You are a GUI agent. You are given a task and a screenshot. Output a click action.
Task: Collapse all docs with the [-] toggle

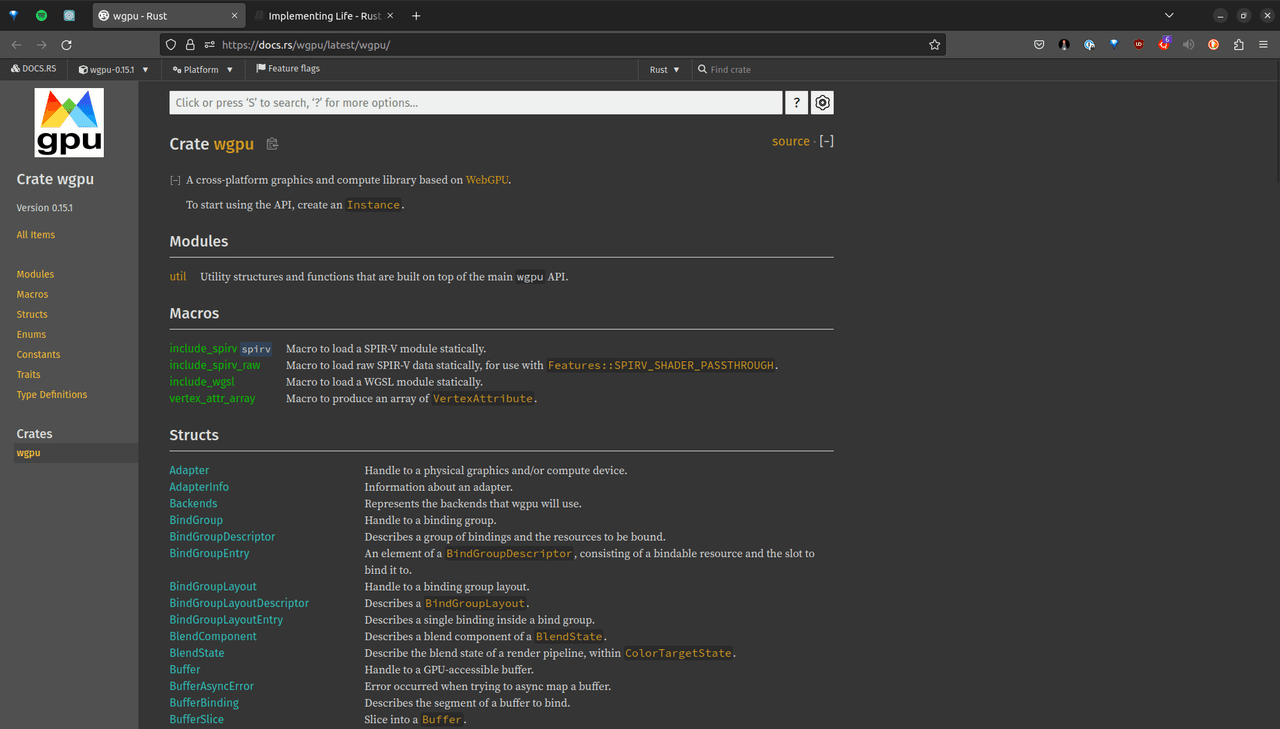(826, 141)
